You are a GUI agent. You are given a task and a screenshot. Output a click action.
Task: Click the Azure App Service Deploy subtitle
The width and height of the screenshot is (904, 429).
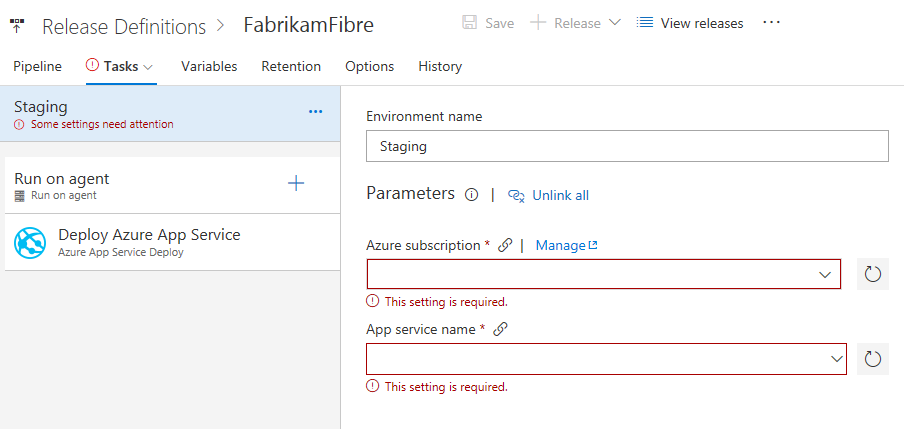(121, 253)
